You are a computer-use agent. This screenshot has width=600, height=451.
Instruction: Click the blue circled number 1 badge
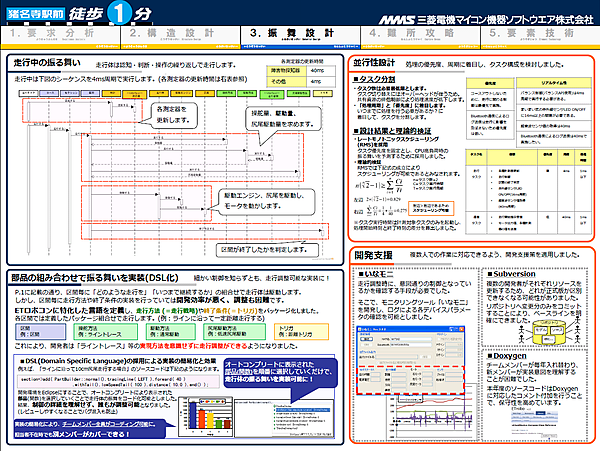pos(119,13)
